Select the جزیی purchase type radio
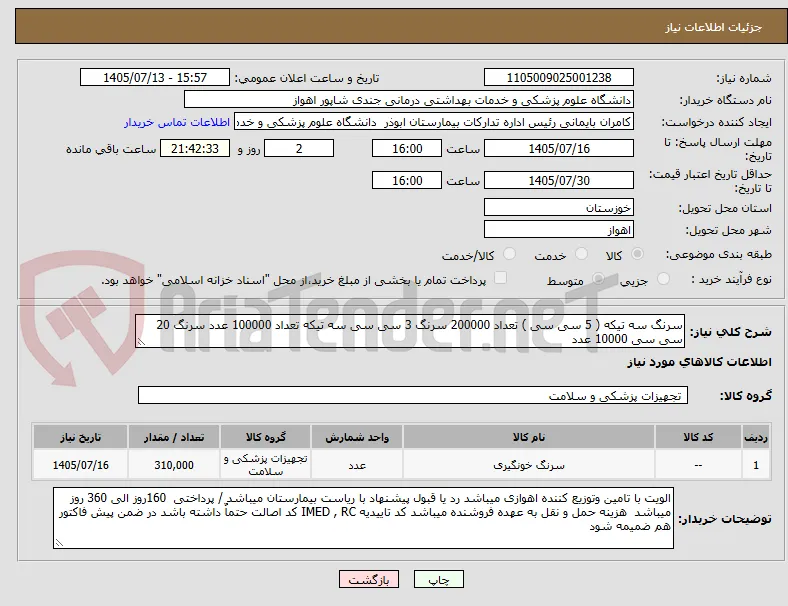 pos(663,278)
